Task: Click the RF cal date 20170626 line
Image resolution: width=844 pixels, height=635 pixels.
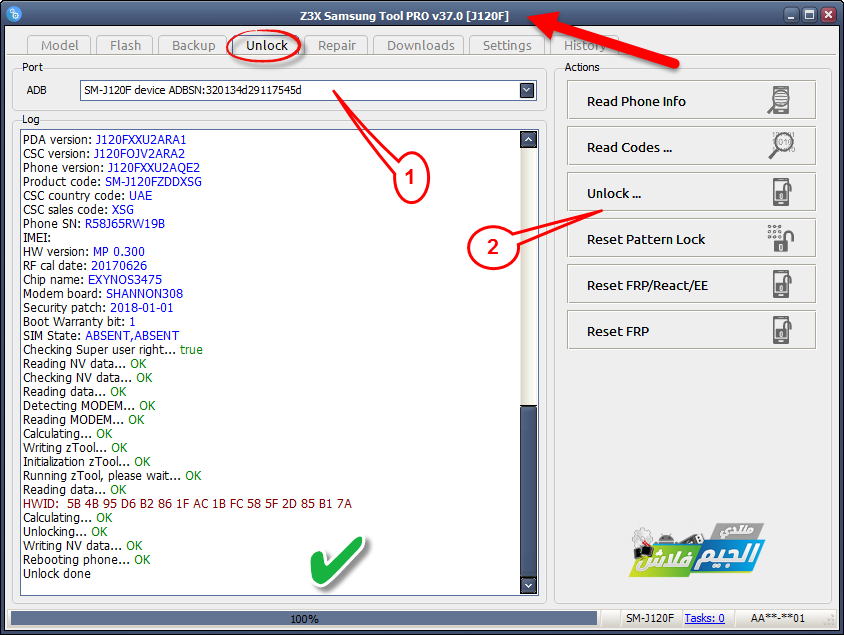Action: point(85,266)
